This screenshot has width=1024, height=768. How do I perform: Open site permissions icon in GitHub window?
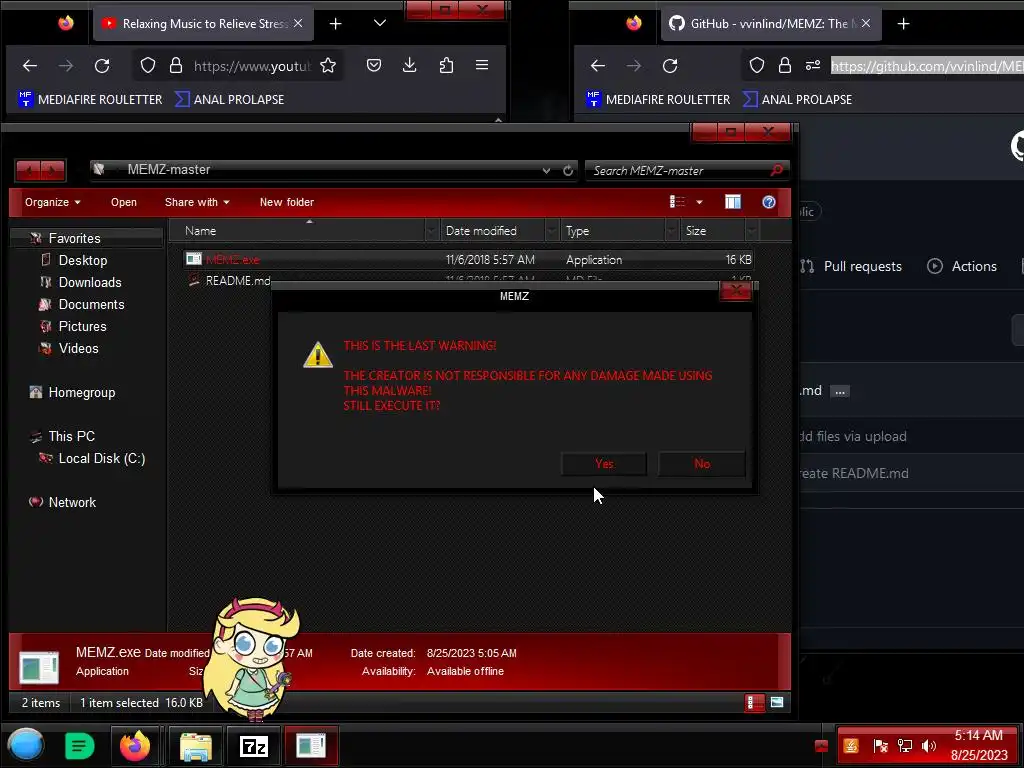click(x=813, y=65)
